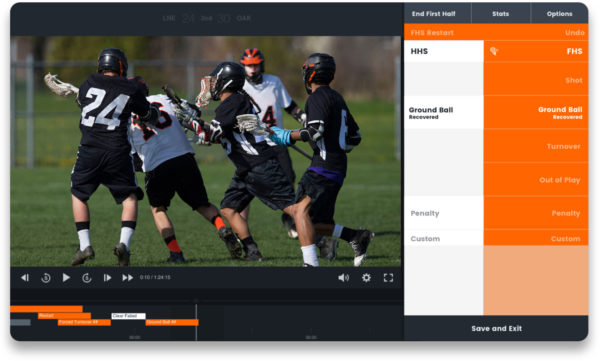Screen dimensions: 600x361
Task: Tag a Shot for FHS
Action: pyautogui.click(x=536, y=80)
